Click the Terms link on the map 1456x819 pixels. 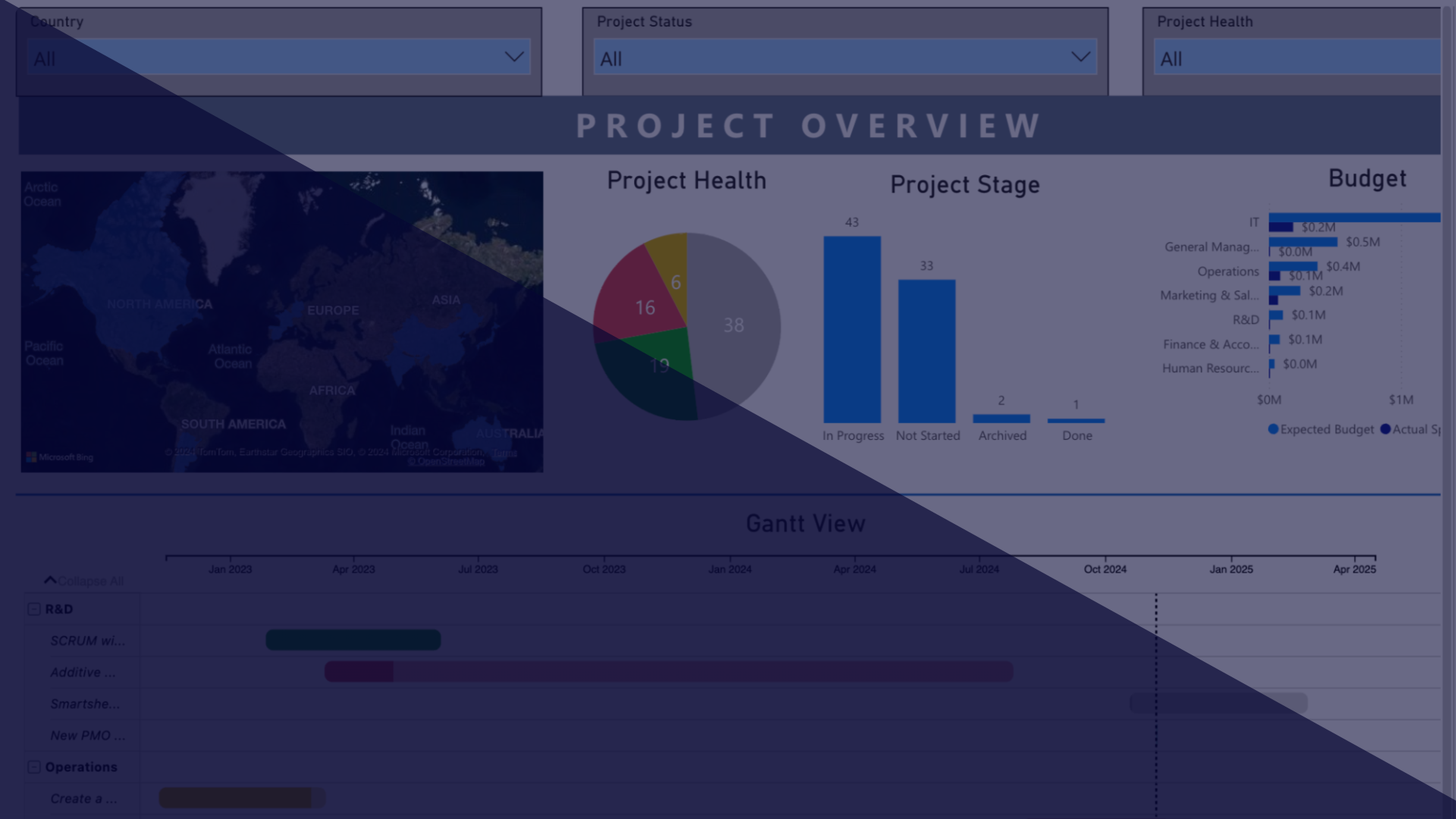(505, 453)
